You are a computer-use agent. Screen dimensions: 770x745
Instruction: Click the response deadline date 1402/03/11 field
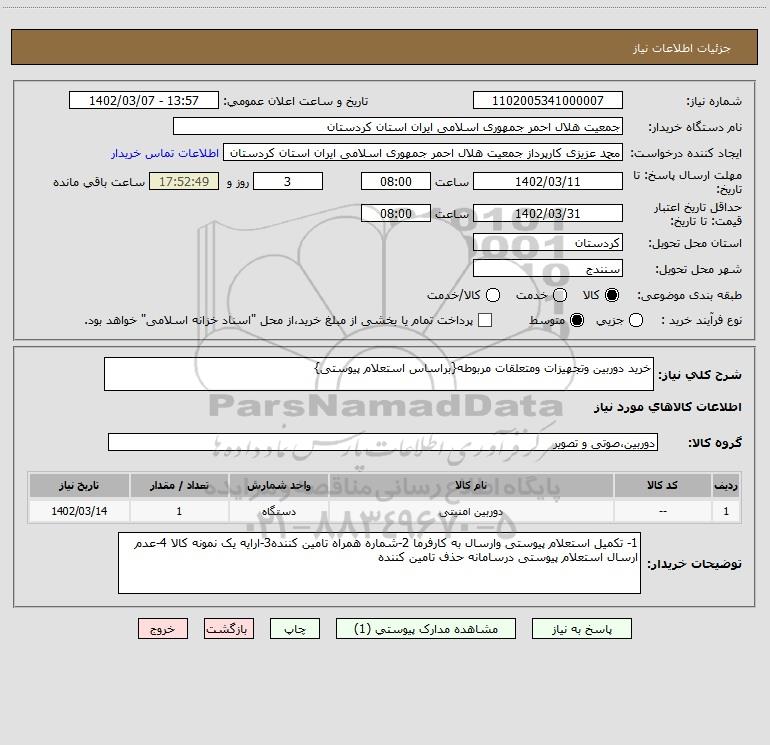coord(548,182)
